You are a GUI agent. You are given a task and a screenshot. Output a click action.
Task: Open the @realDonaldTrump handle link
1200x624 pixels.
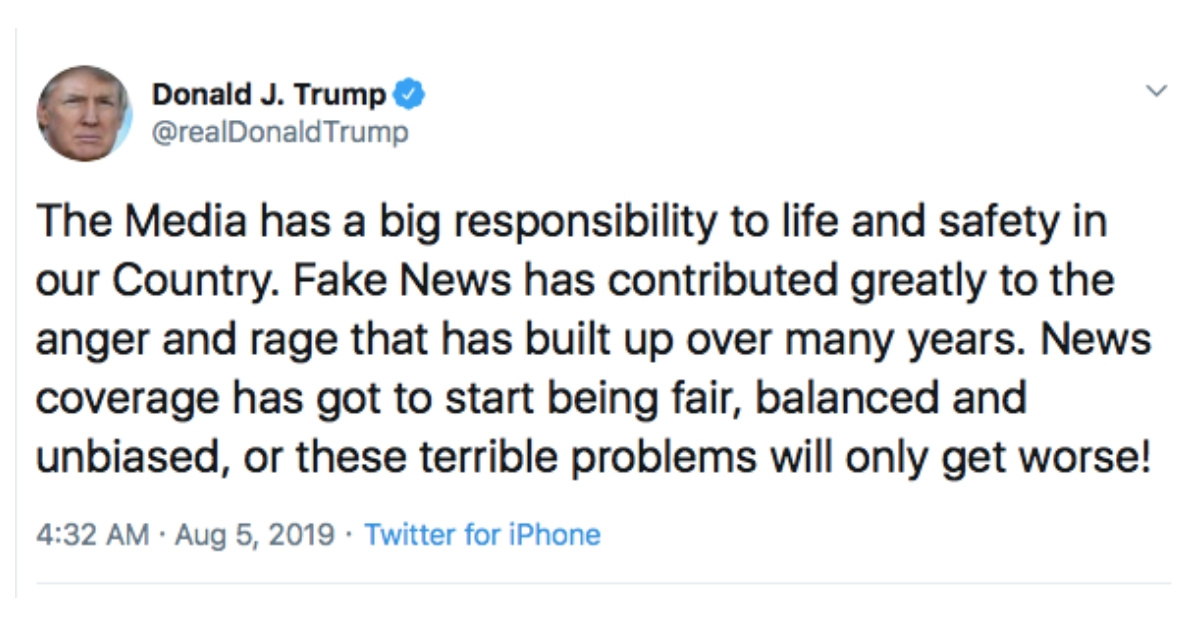280,132
